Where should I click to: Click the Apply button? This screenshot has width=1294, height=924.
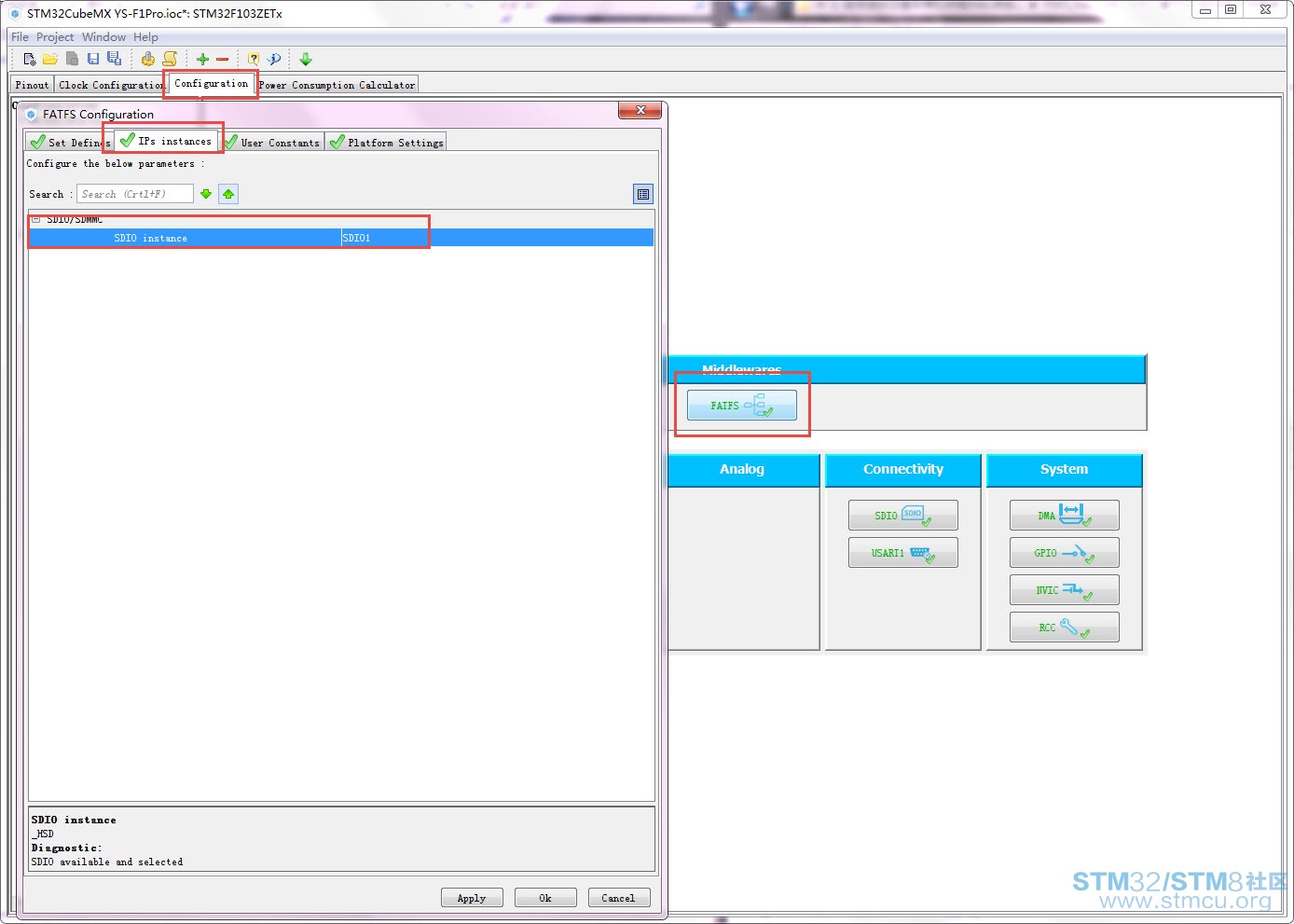click(x=472, y=898)
